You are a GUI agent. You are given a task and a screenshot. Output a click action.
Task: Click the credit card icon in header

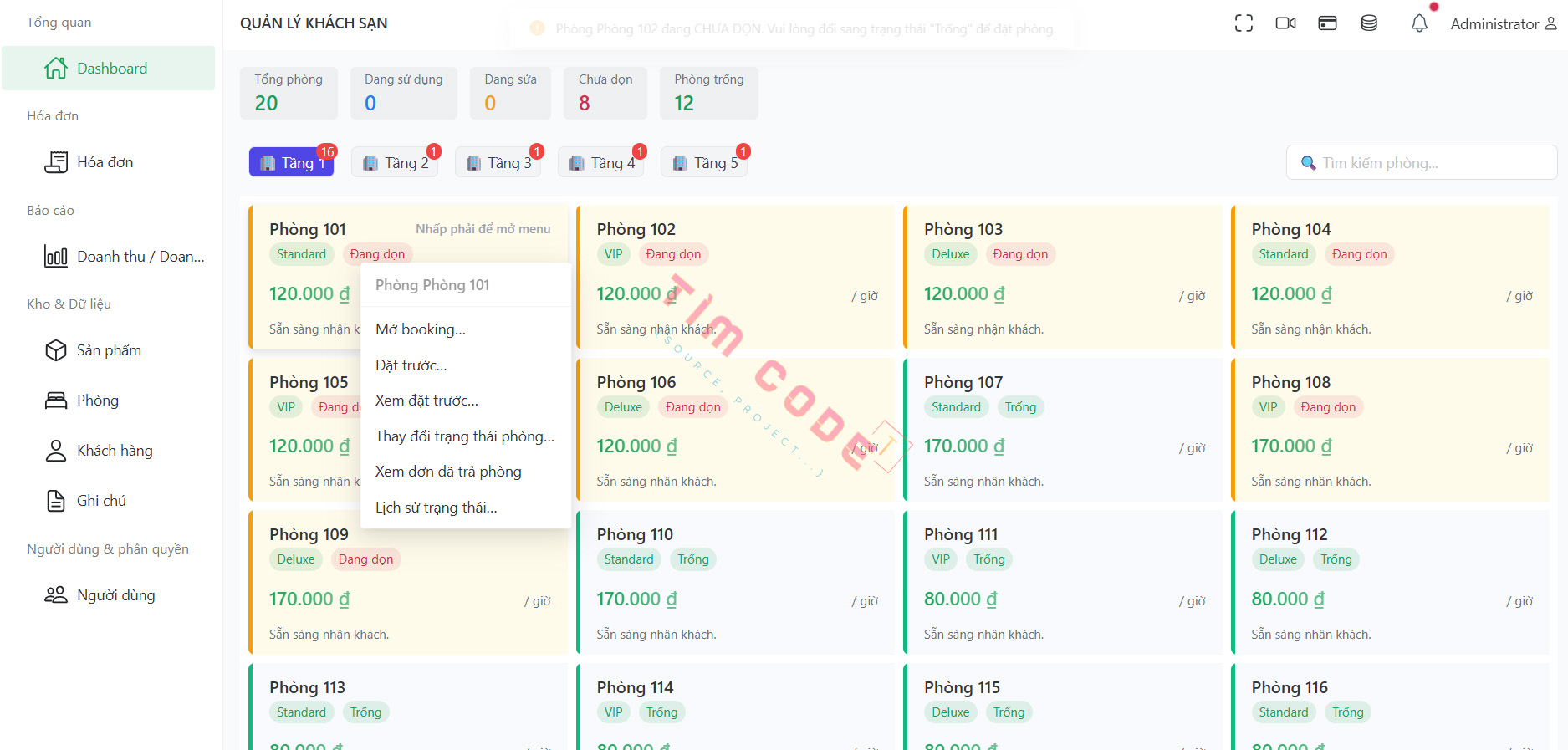[x=1327, y=23]
